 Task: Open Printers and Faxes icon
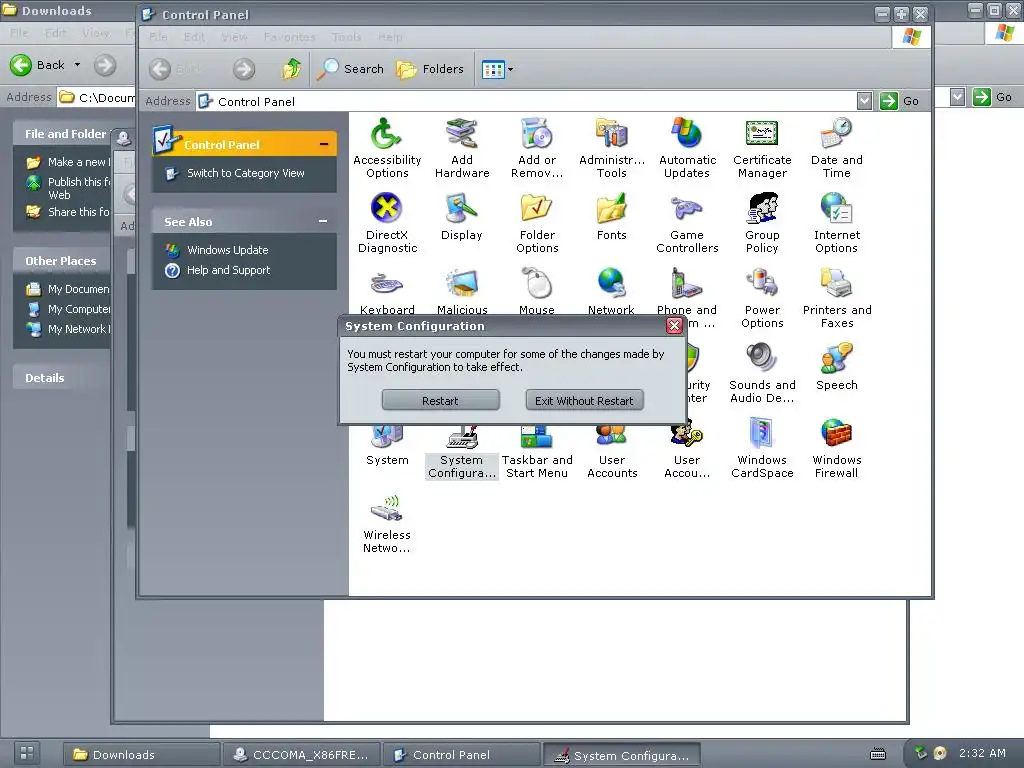pos(837,298)
